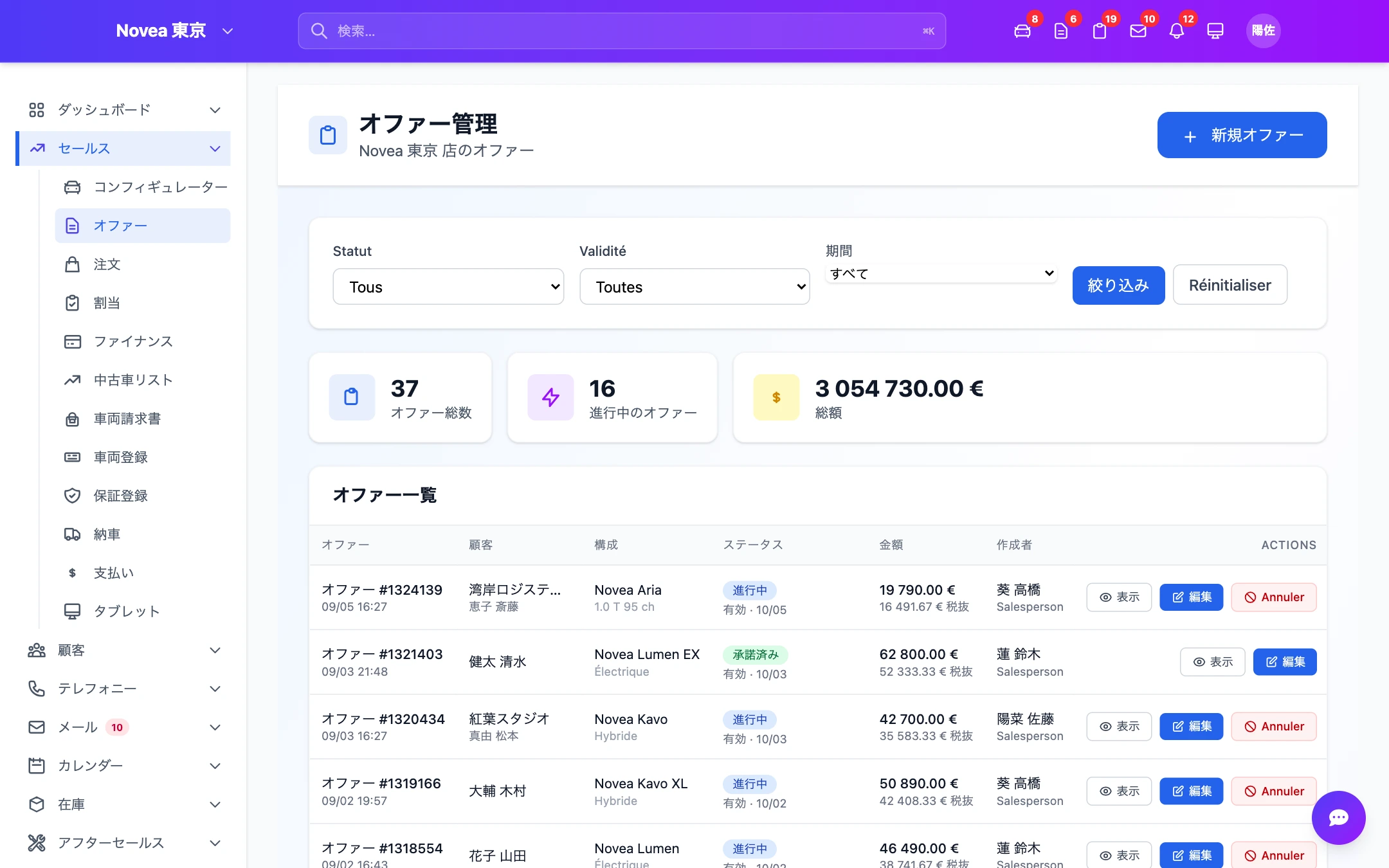
Task: Click ダッシュボード grid icon in sidebar
Action: click(37, 110)
